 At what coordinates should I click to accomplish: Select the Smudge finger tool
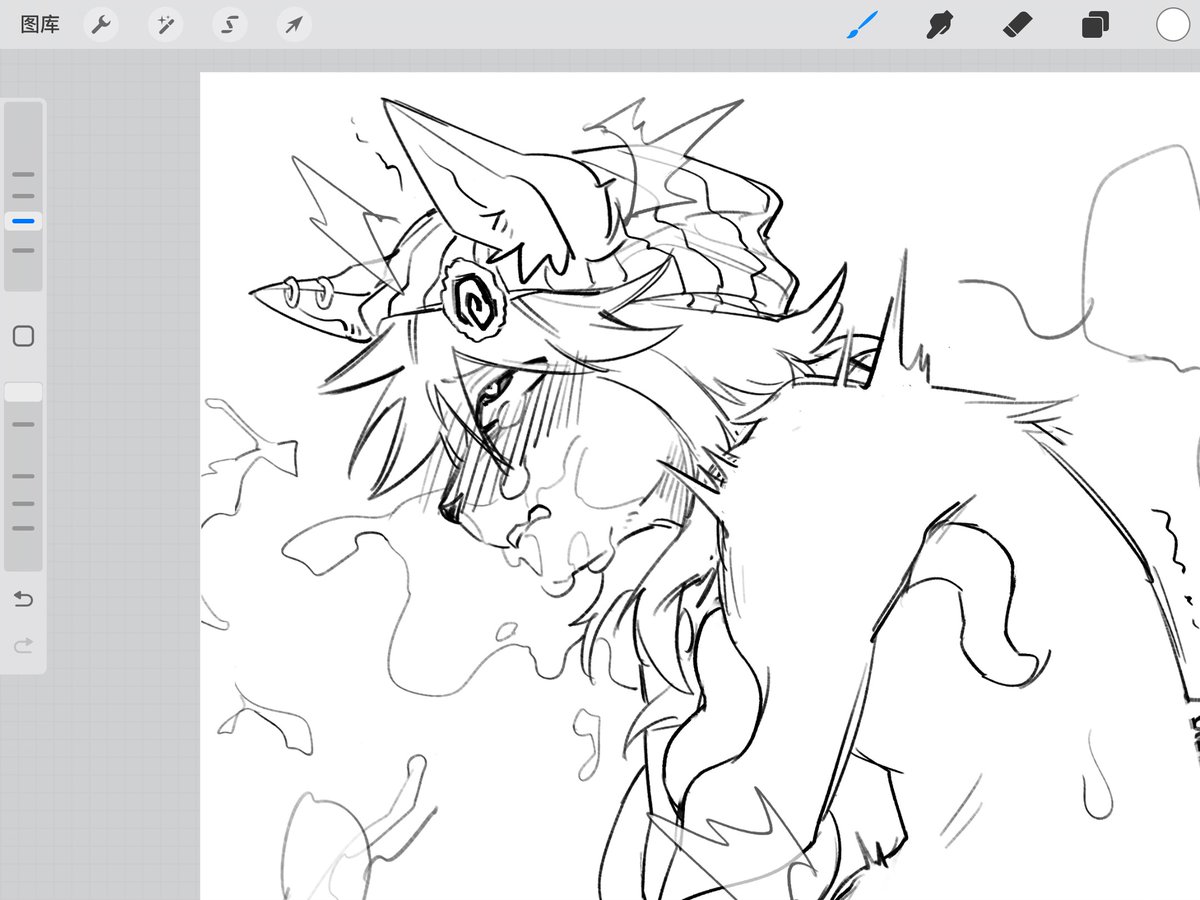click(938, 25)
